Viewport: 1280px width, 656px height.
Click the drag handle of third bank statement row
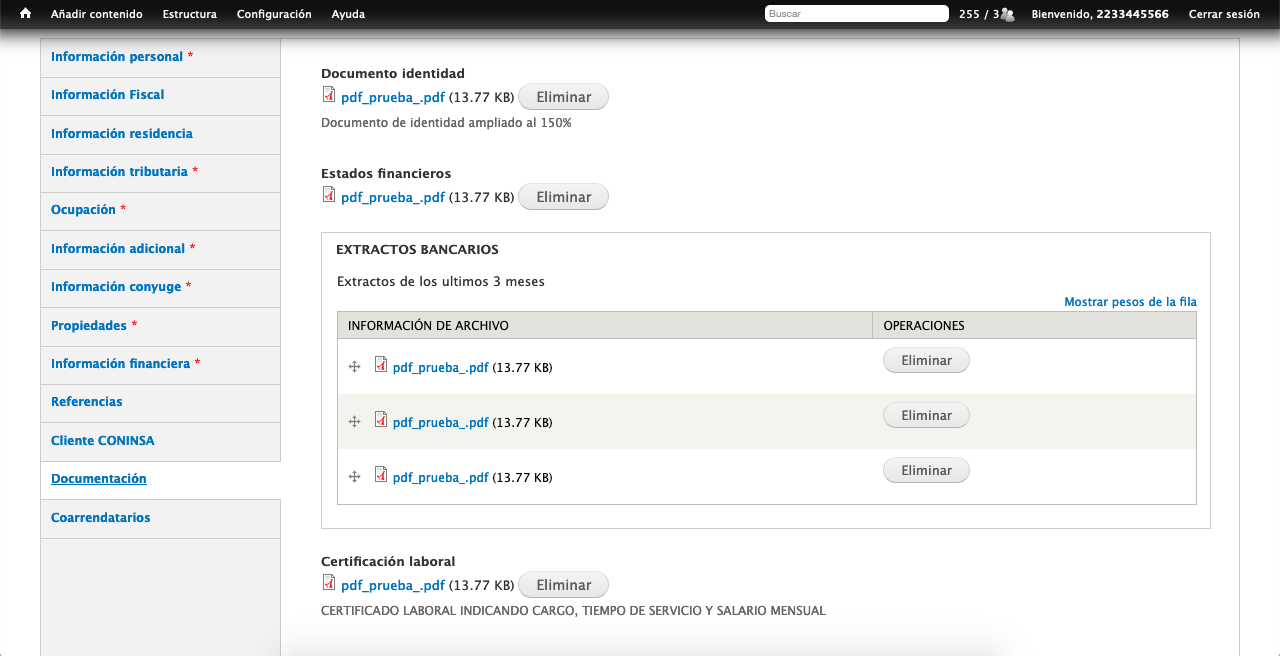pos(354,477)
